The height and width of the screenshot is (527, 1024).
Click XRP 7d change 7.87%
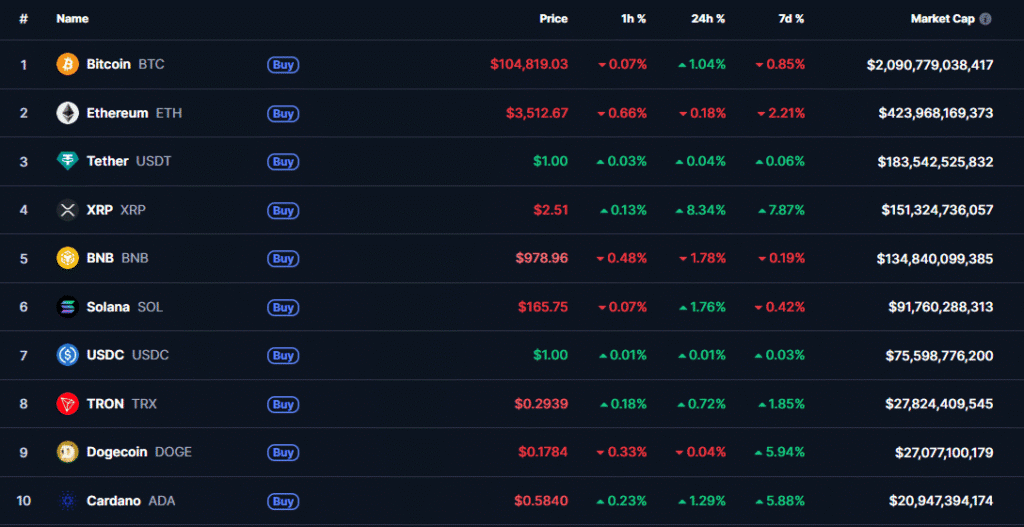[x=781, y=210]
